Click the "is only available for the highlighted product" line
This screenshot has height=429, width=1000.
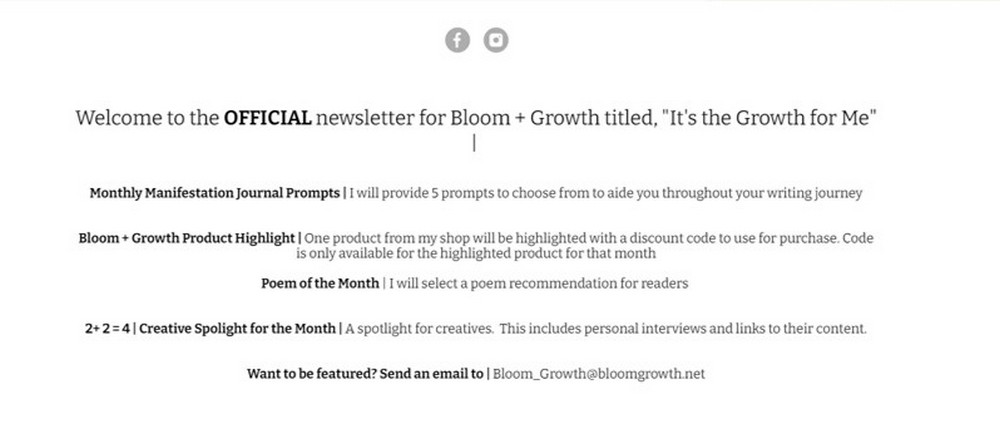pos(476,253)
